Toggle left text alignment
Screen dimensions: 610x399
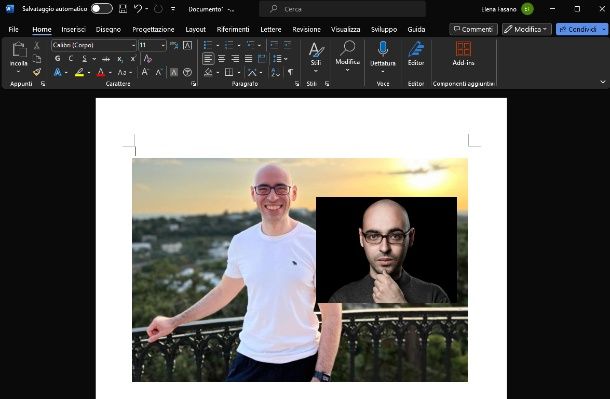coord(208,59)
